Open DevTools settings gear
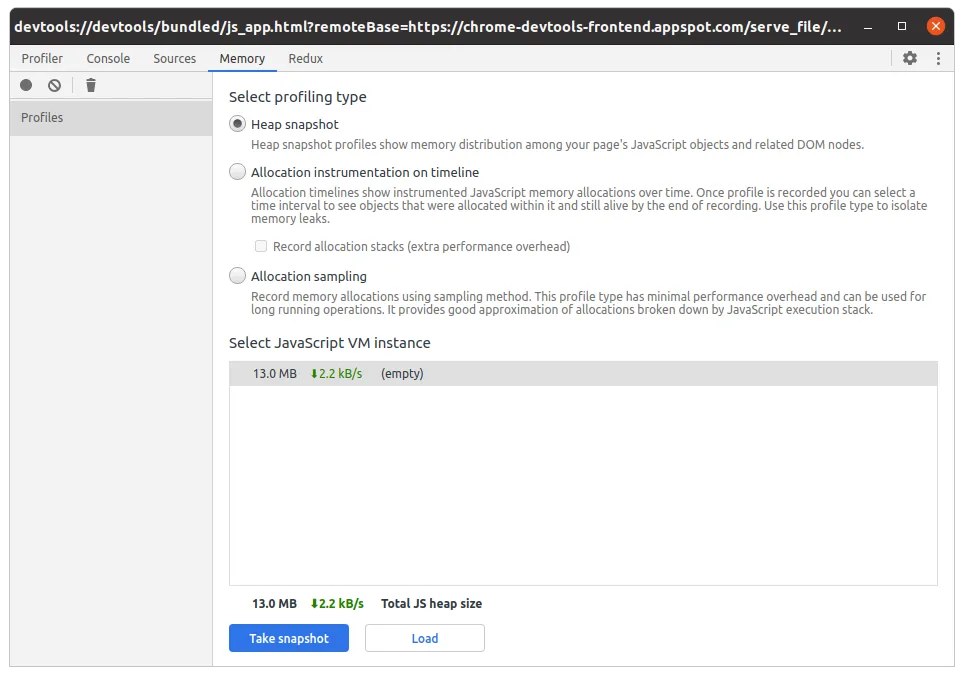The height and width of the screenshot is (676, 964). 909,58
